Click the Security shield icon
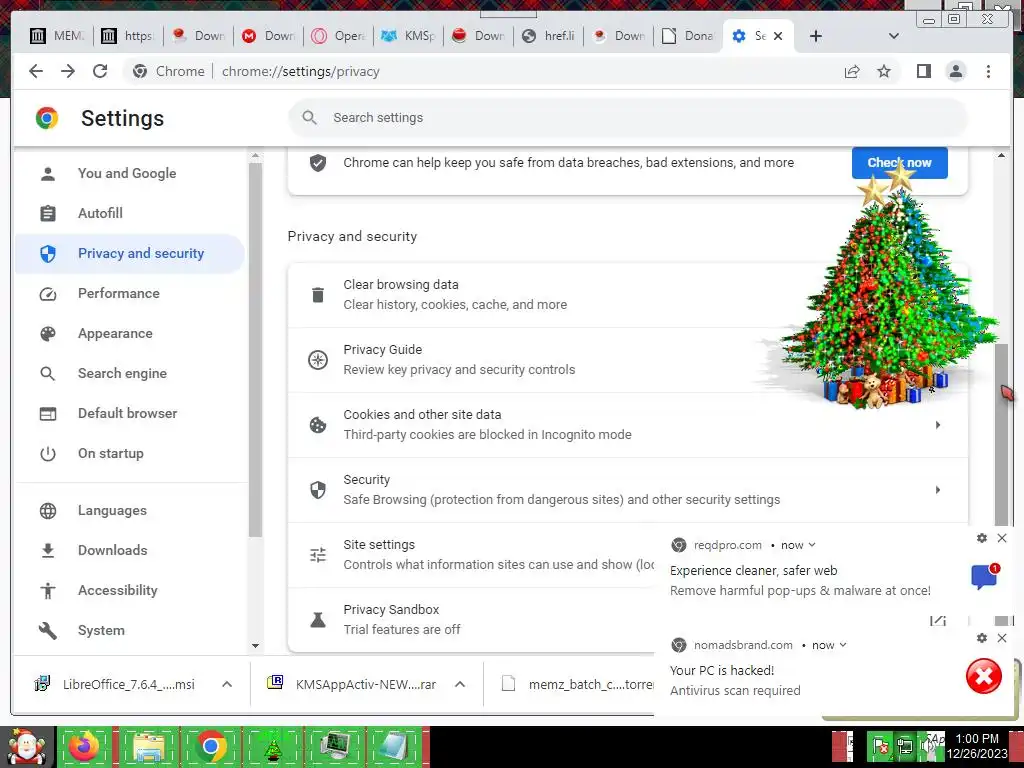Image resolution: width=1024 pixels, height=768 pixels. tap(318, 490)
